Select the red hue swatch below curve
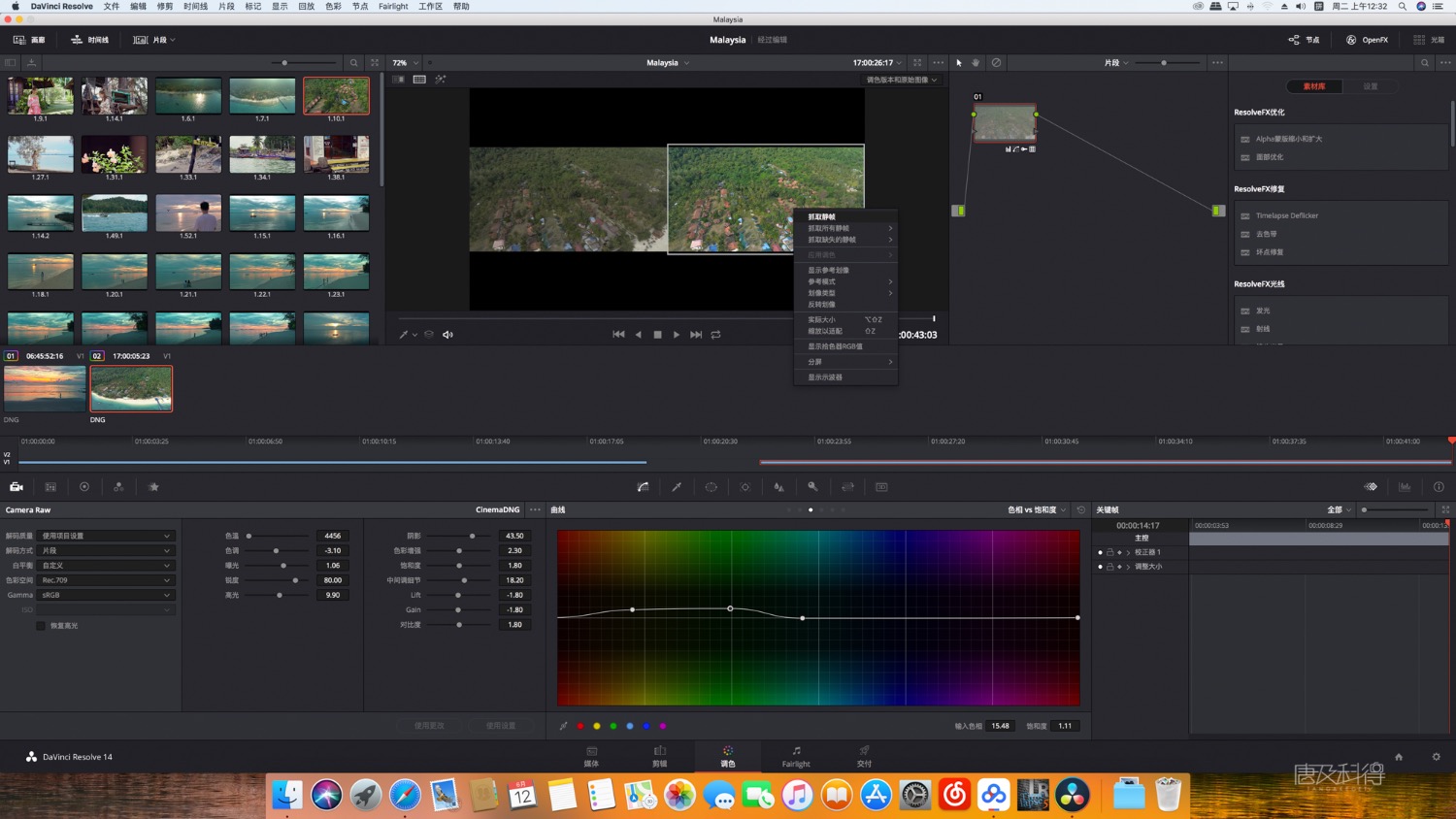Viewport: 1456px width, 819px height. [x=580, y=726]
